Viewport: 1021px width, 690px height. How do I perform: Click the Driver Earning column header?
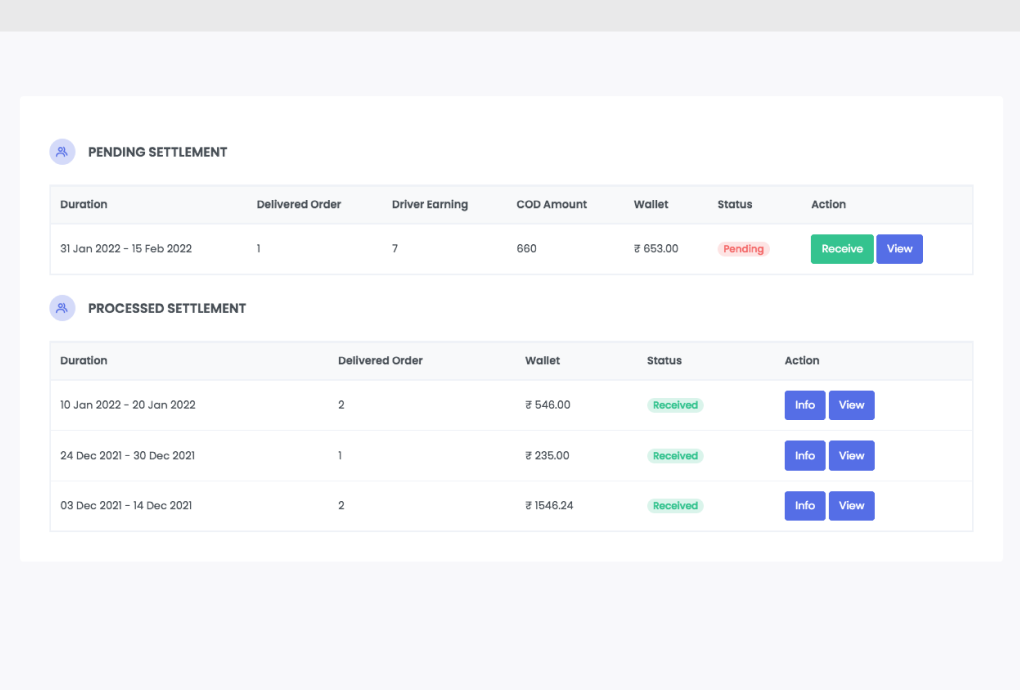[430, 204]
